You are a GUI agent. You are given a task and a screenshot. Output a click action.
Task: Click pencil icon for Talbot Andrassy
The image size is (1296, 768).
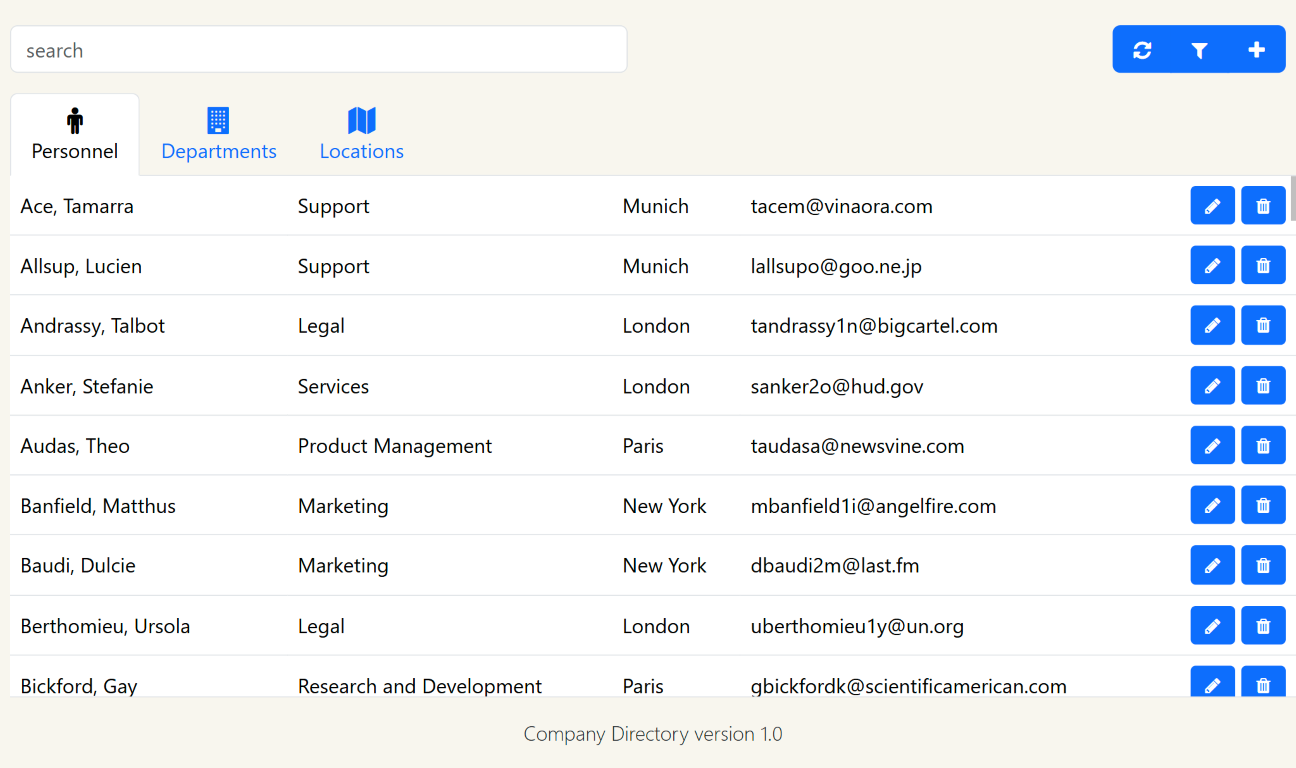coord(1212,326)
